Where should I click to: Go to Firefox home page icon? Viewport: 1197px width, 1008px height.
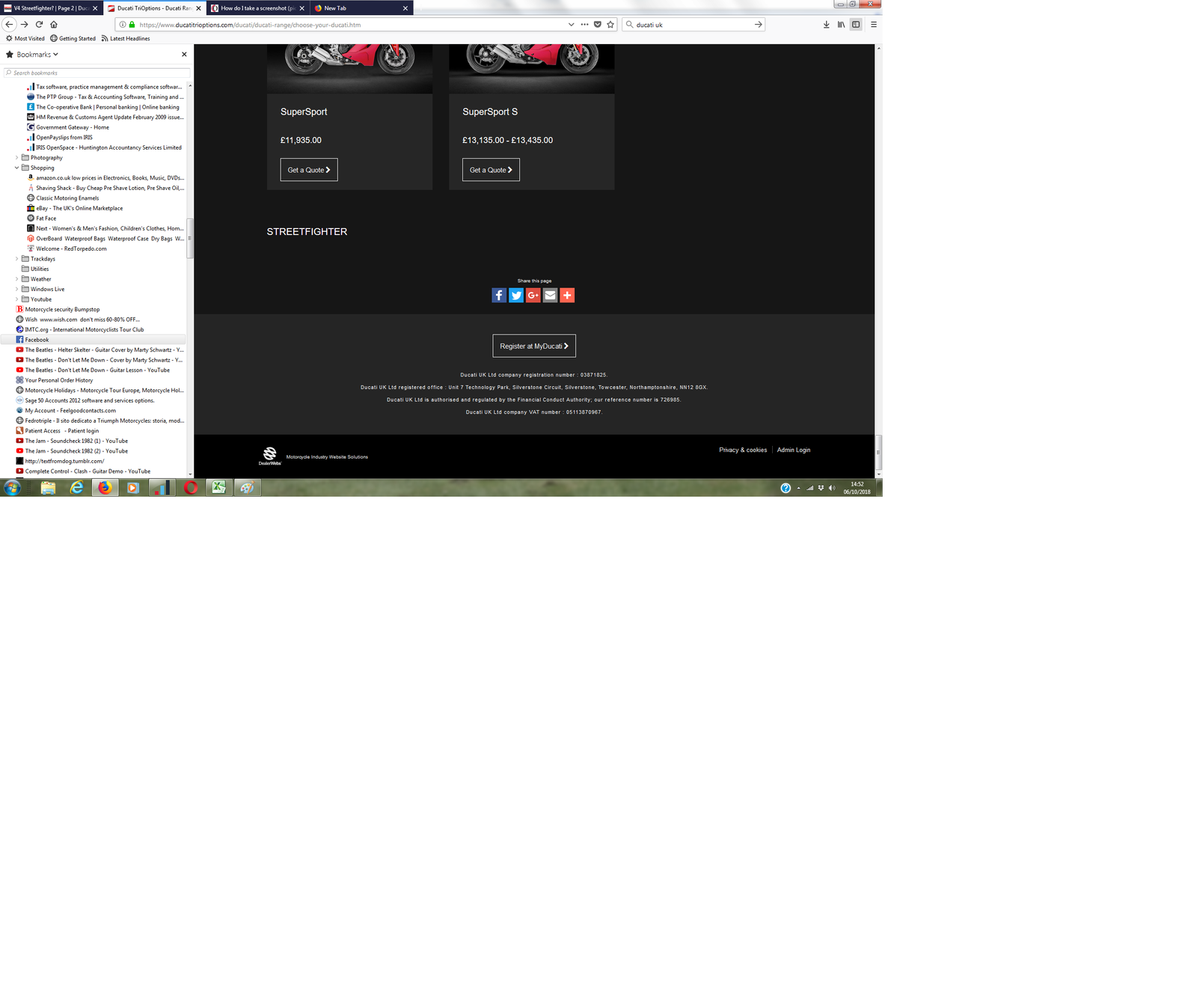coord(54,25)
